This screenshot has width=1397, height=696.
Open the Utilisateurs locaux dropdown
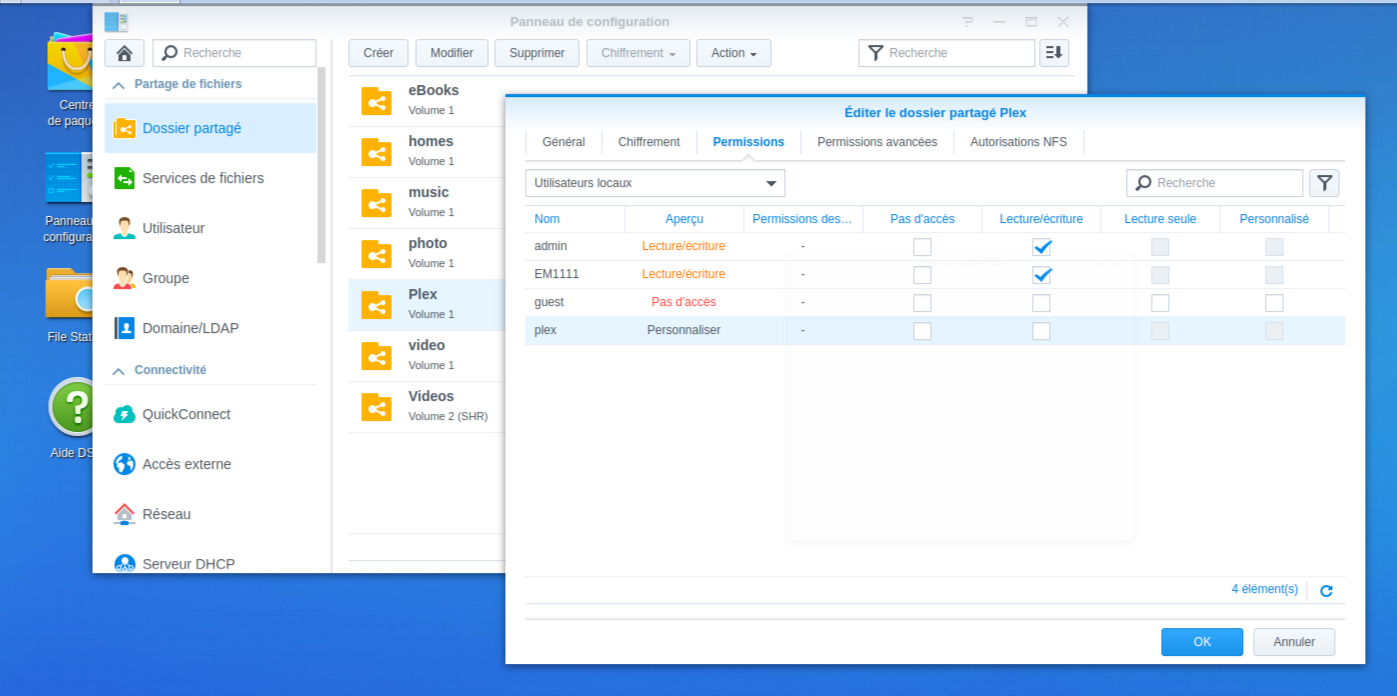655,183
